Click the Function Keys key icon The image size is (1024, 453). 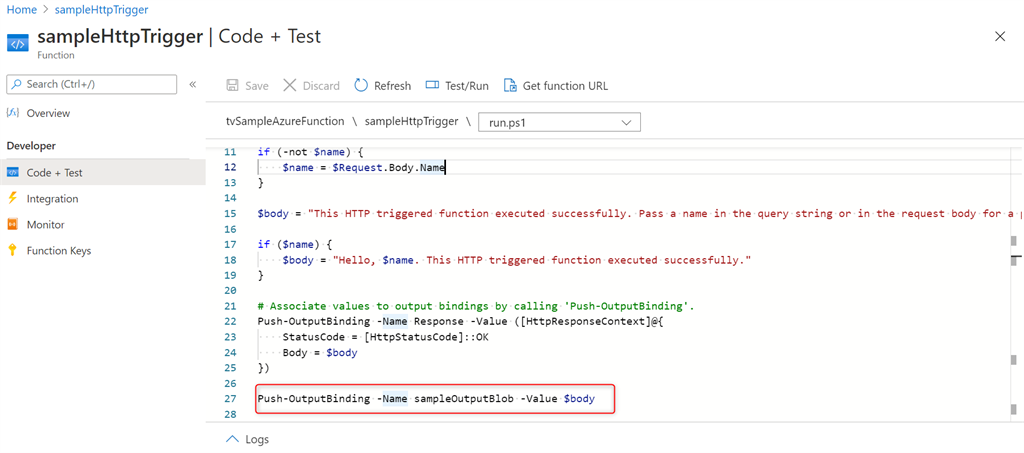(12, 251)
